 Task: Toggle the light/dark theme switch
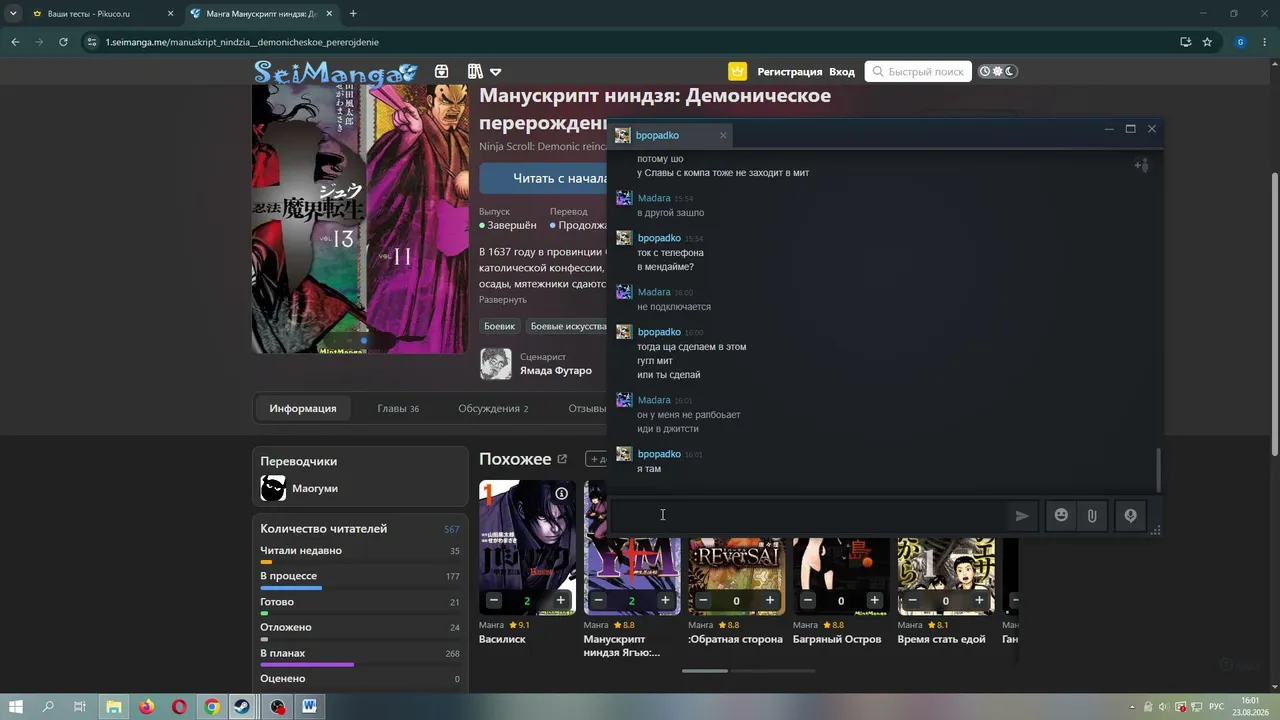pos(998,72)
